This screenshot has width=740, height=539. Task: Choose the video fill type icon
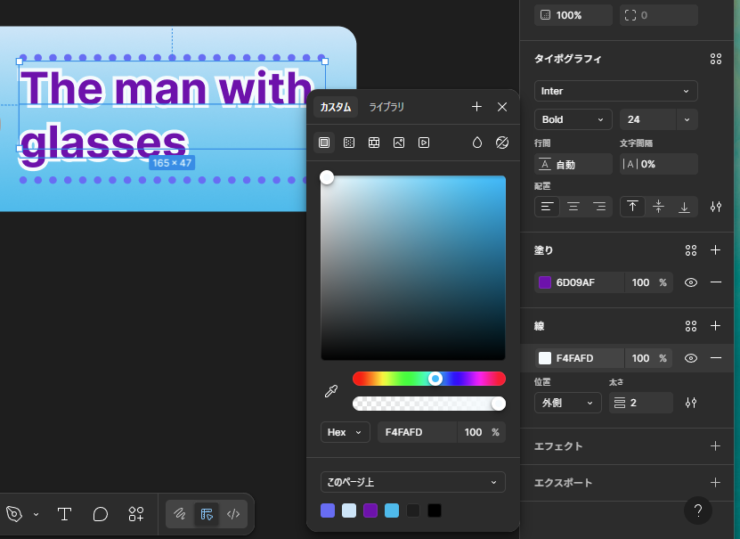click(424, 143)
